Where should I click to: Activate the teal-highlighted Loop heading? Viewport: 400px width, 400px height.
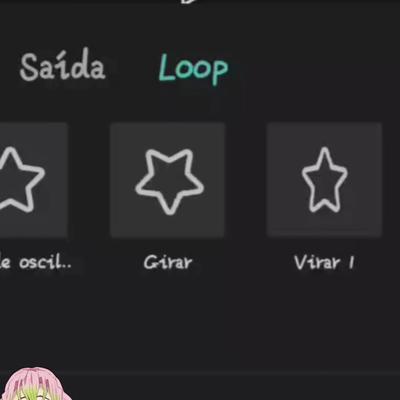click(x=193, y=69)
